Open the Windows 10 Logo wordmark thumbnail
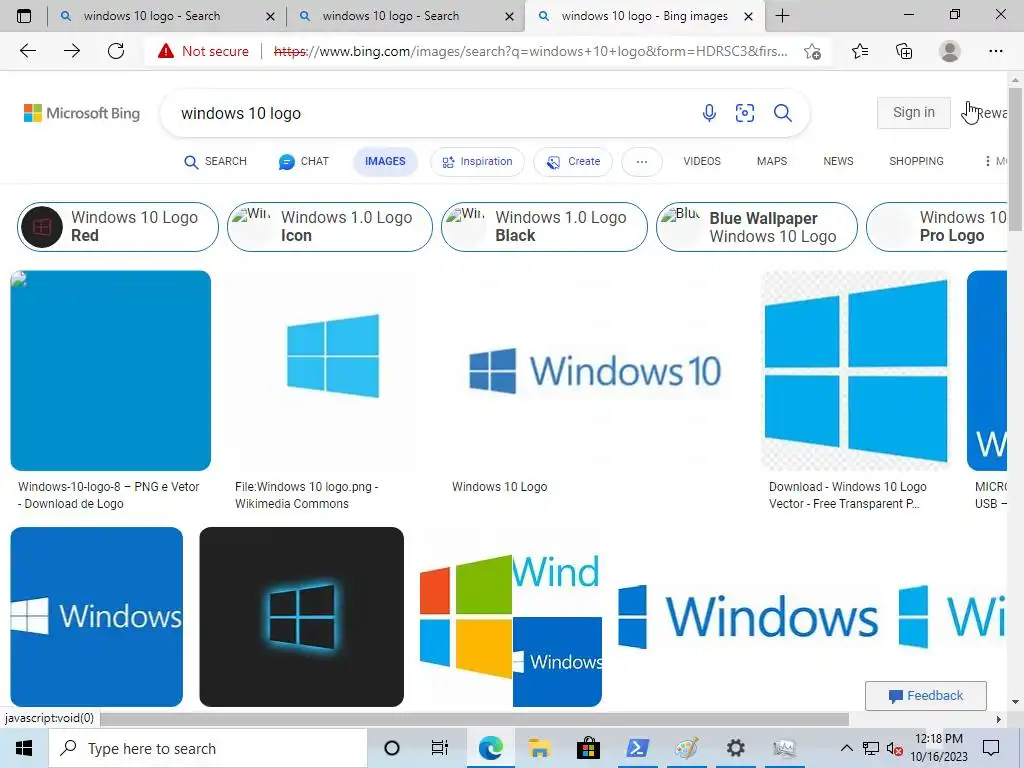Image resolution: width=1024 pixels, height=768 pixels. pyautogui.click(x=594, y=370)
